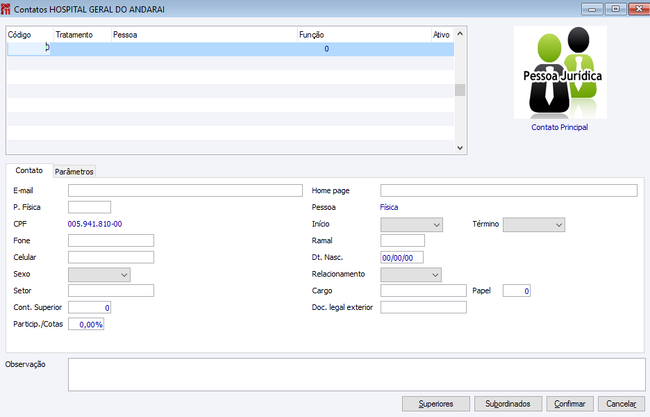The height and width of the screenshot is (417, 650).
Task: Click the Superiores button
Action: [x=436, y=404]
